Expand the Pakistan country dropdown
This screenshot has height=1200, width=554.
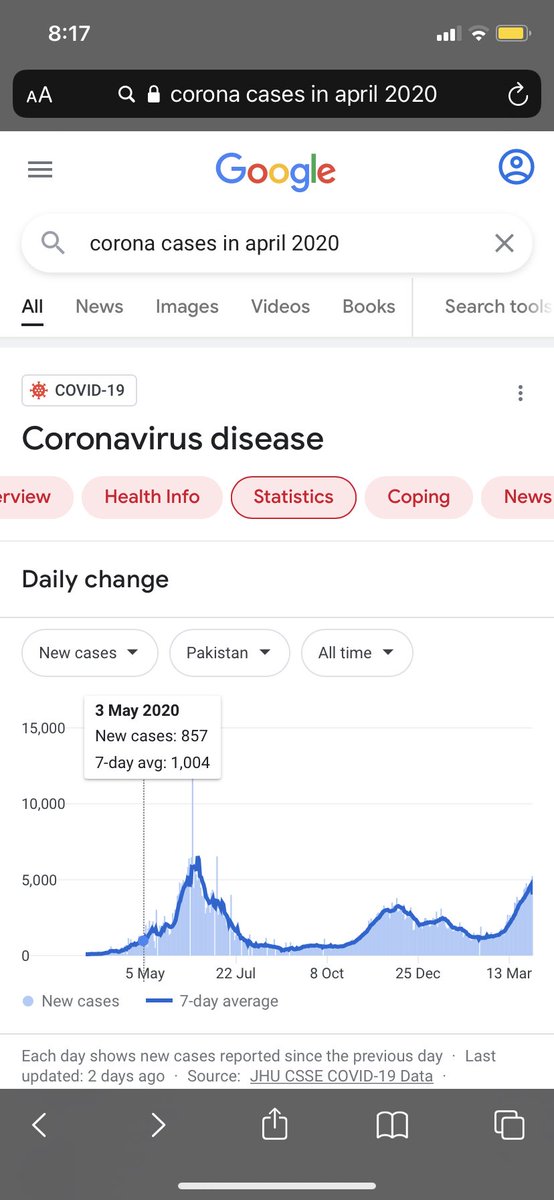[229, 653]
